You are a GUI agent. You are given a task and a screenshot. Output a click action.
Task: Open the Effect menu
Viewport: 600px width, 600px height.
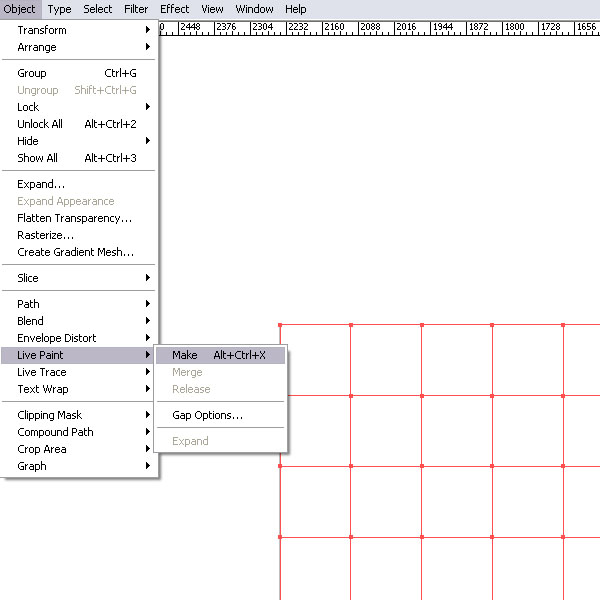click(x=174, y=9)
